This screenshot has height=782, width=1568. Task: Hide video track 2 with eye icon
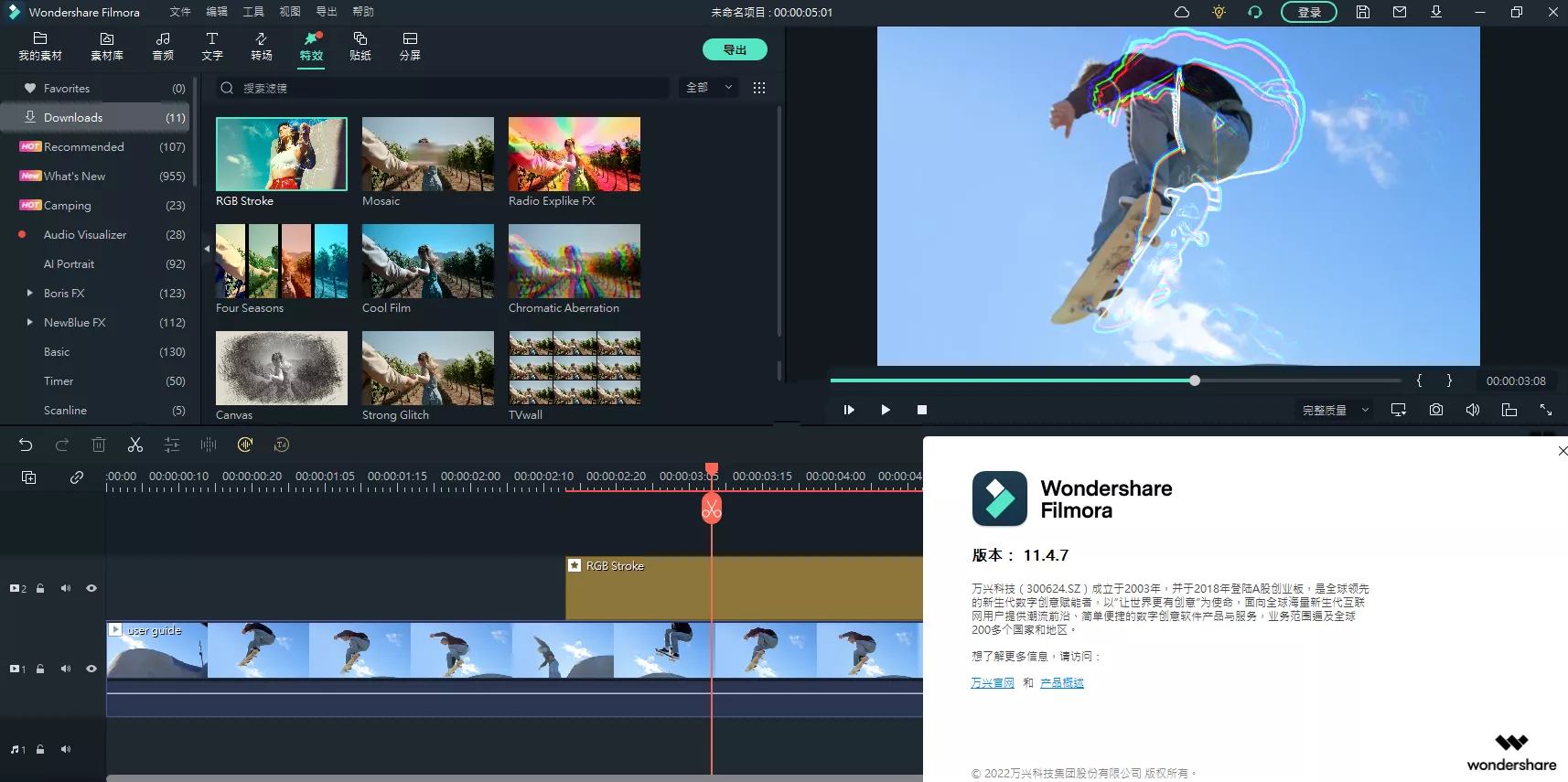point(91,588)
